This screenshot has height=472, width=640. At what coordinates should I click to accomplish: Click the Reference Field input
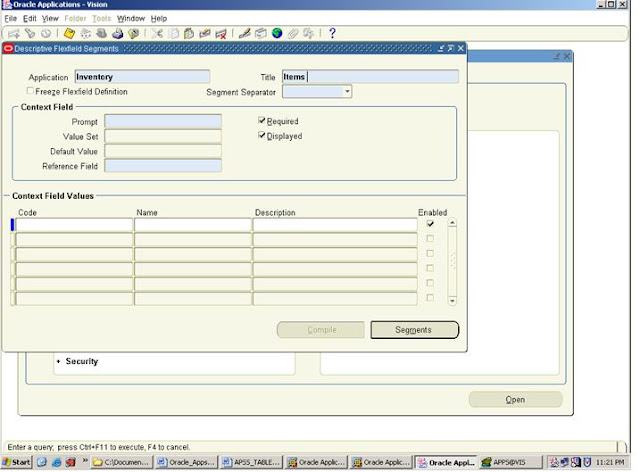[163, 165]
